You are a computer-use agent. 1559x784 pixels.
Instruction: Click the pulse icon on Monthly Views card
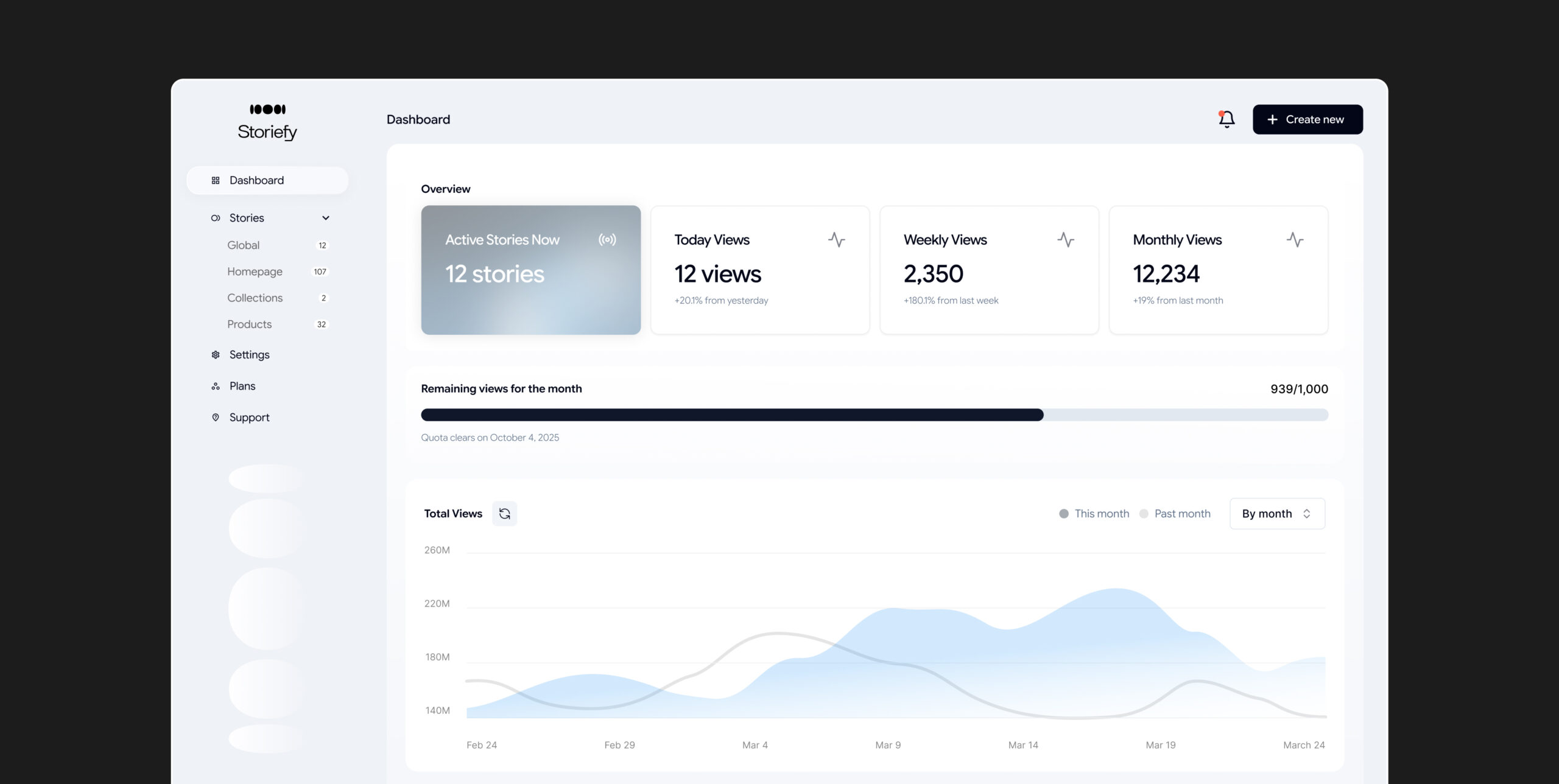pyautogui.click(x=1295, y=240)
